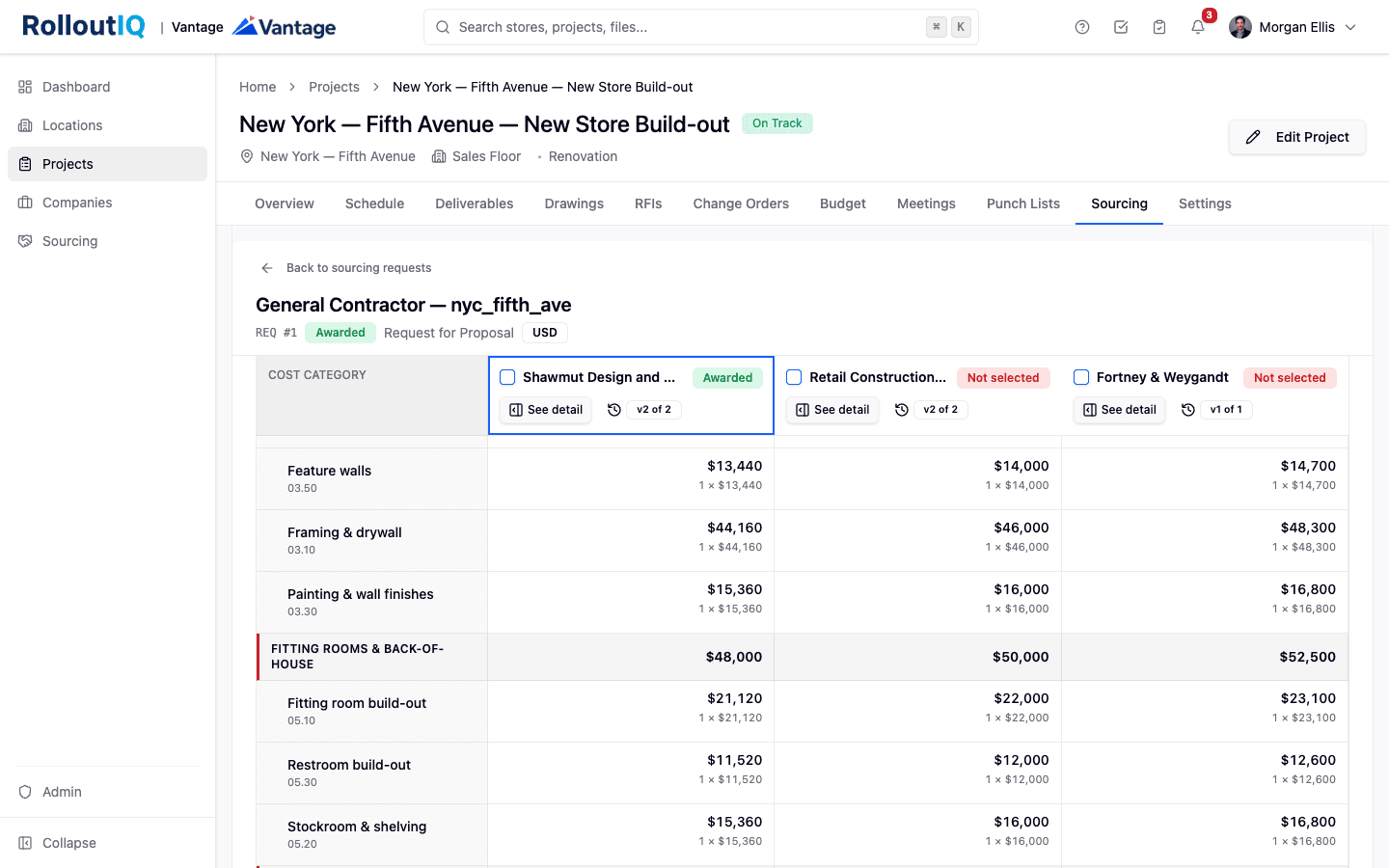This screenshot has width=1389, height=868.
Task: Click the Sales Floor building icon
Action: [x=439, y=156]
